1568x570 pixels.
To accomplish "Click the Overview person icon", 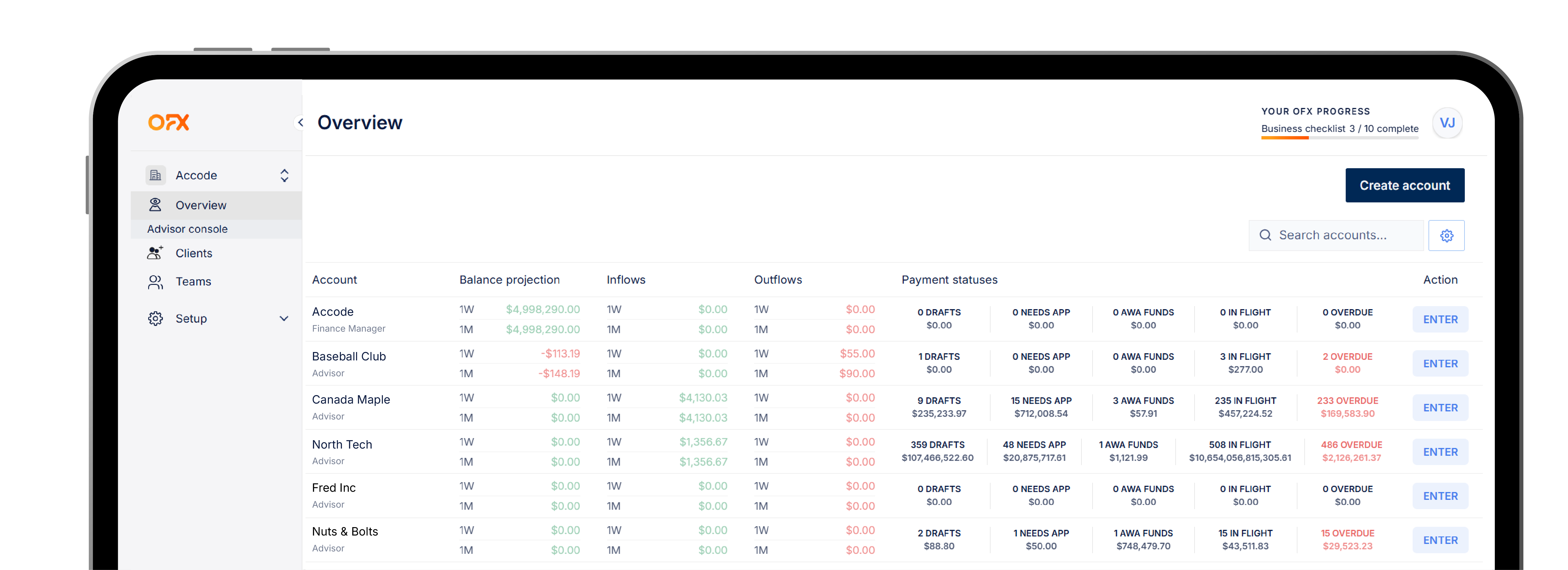I will coord(155,205).
